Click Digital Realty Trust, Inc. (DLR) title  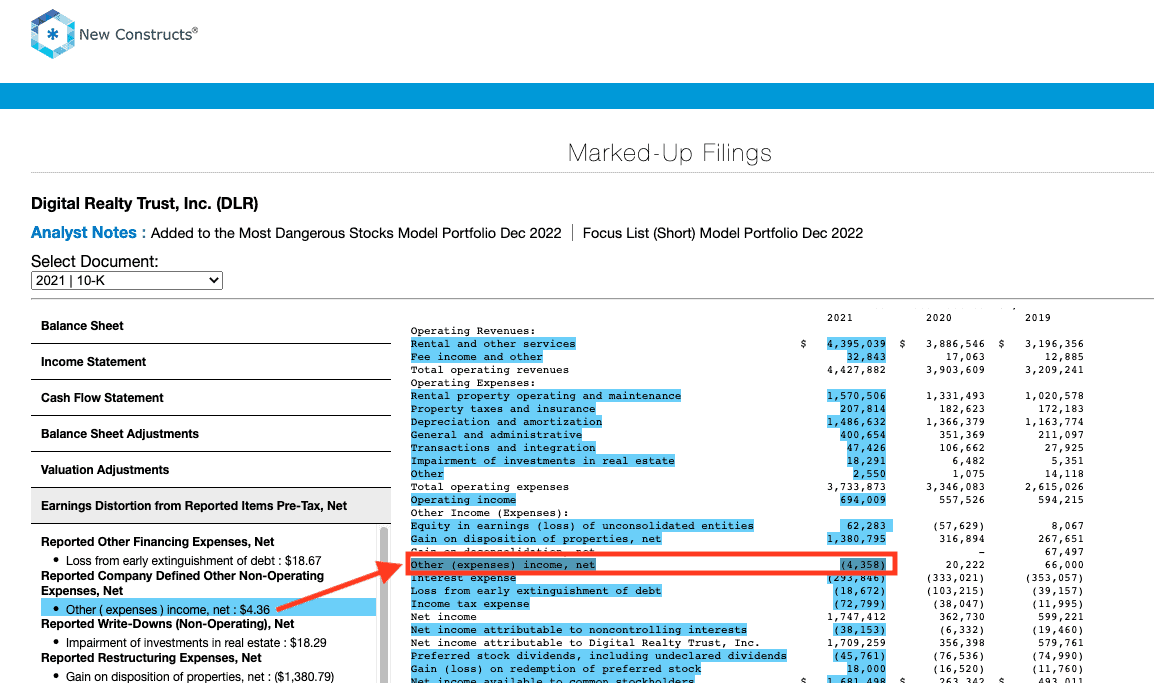coord(144,204)
